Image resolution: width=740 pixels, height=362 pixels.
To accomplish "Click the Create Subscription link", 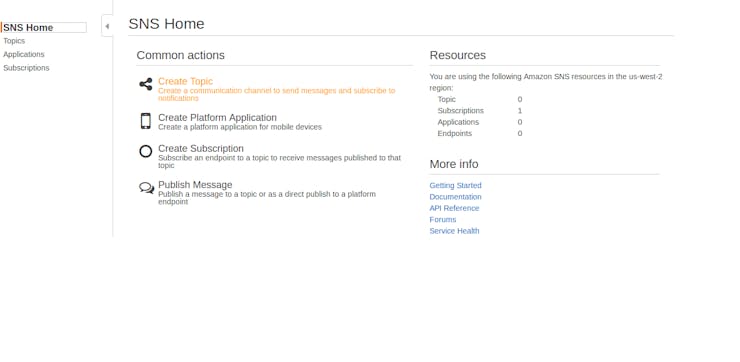I will 201,148.
